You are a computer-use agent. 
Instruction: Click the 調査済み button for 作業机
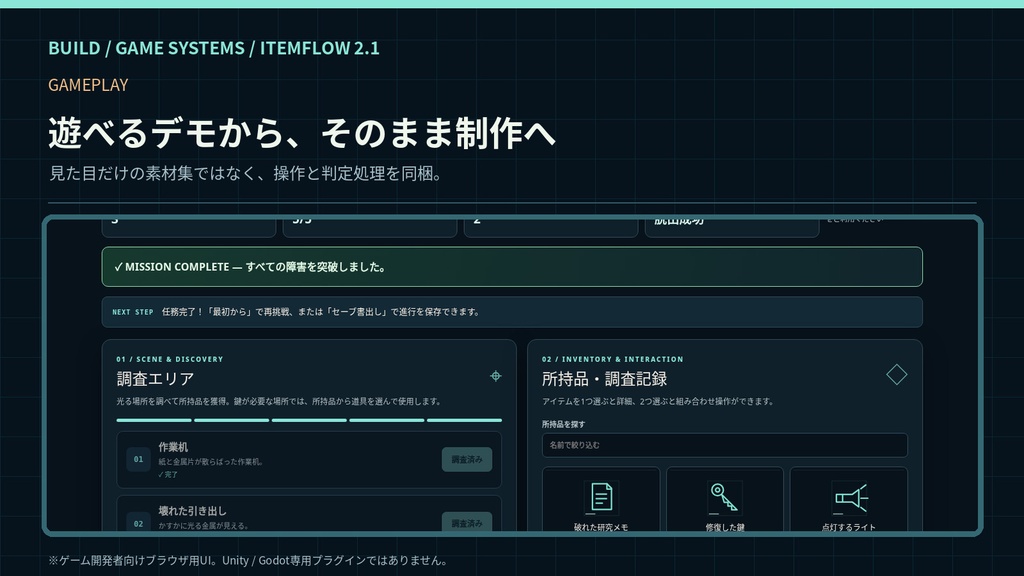(467, 460)
